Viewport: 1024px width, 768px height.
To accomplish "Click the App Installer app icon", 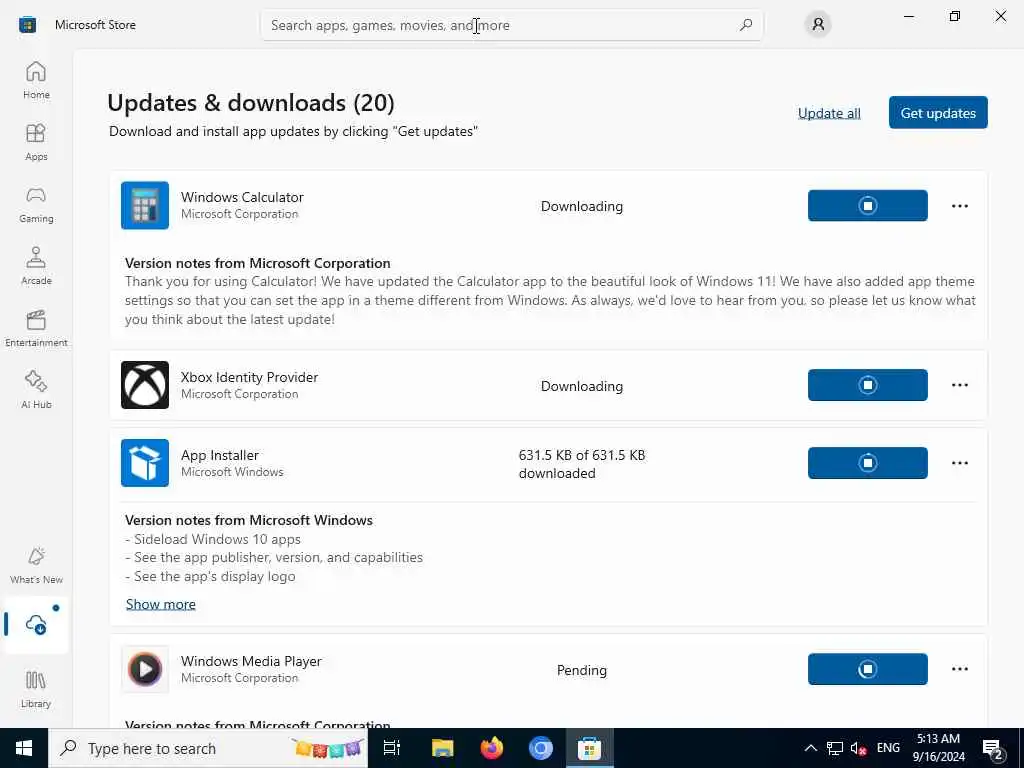I will click(145, 463).
